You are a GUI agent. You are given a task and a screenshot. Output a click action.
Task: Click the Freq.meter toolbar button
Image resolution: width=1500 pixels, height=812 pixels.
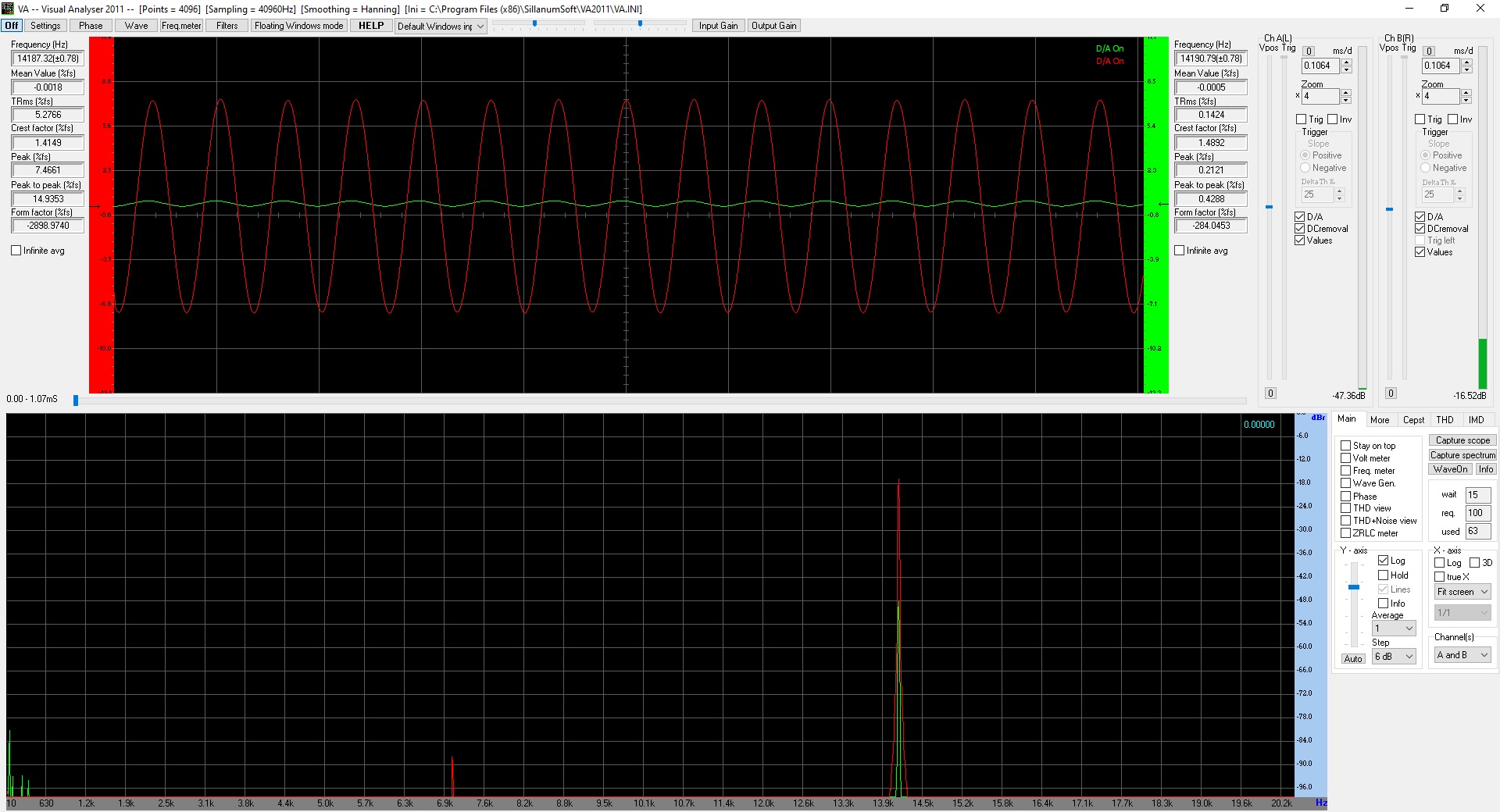[x=181, y=26]
